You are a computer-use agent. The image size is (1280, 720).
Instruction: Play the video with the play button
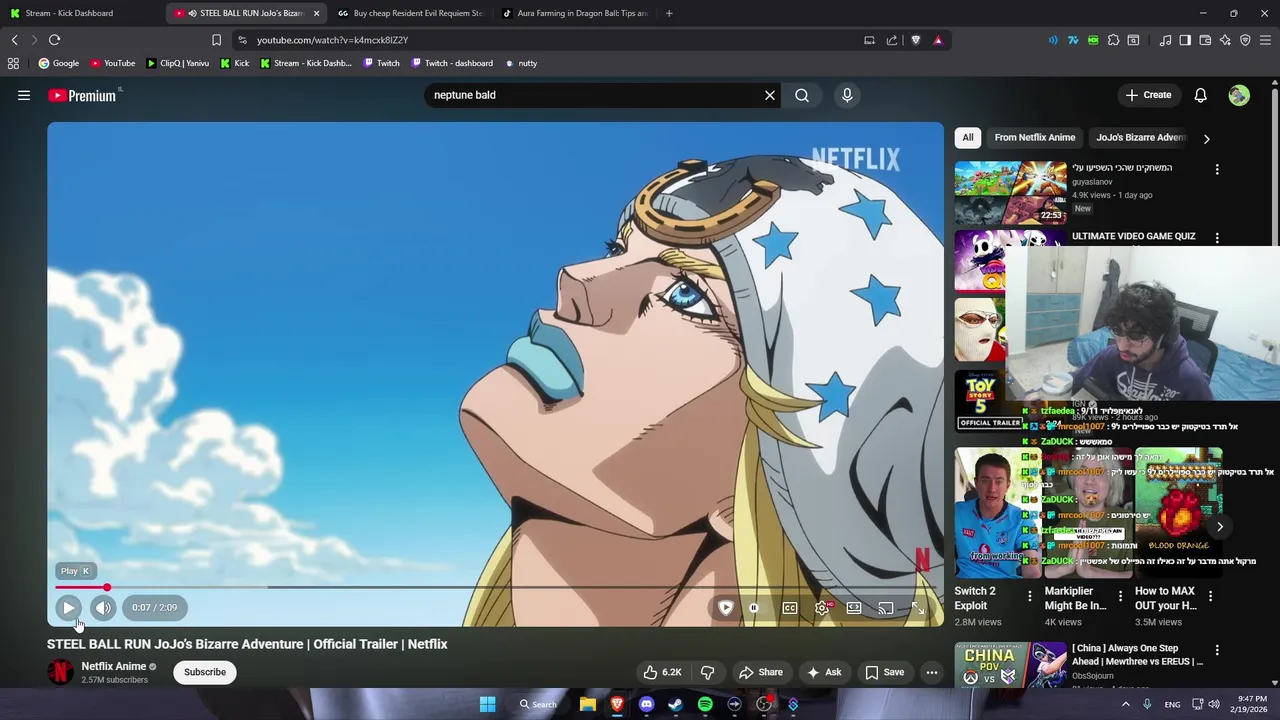pos(69,607)
